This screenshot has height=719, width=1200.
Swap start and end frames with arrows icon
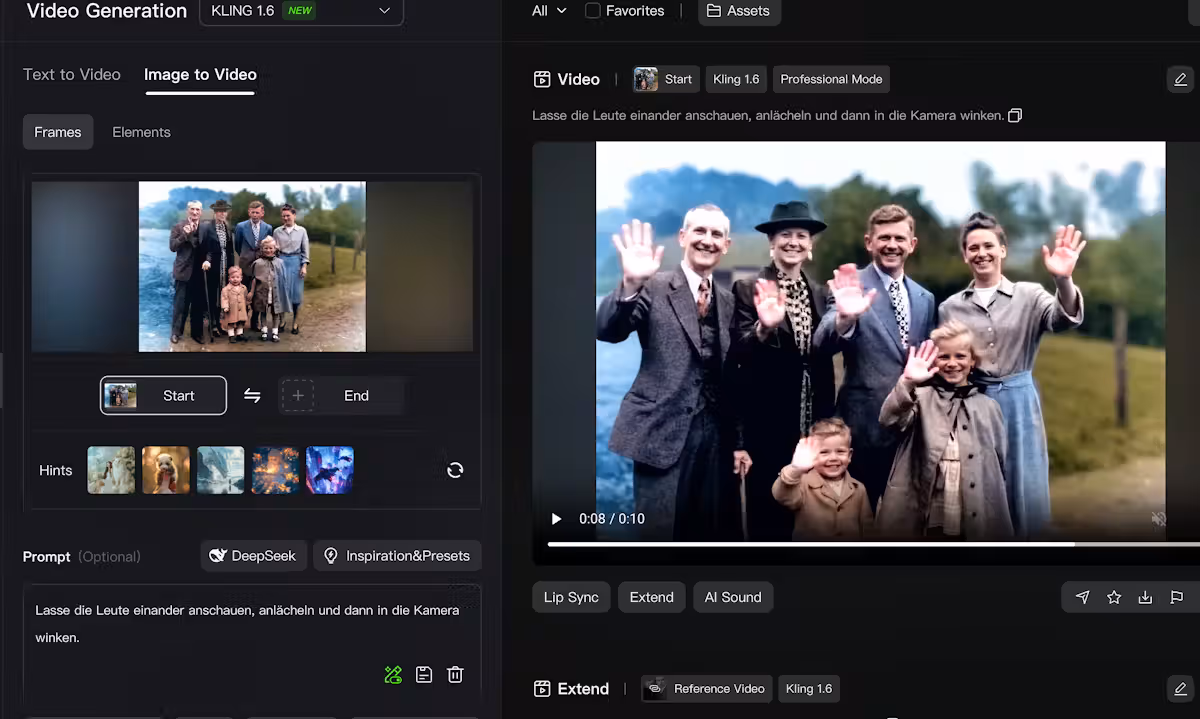[252, 395]
